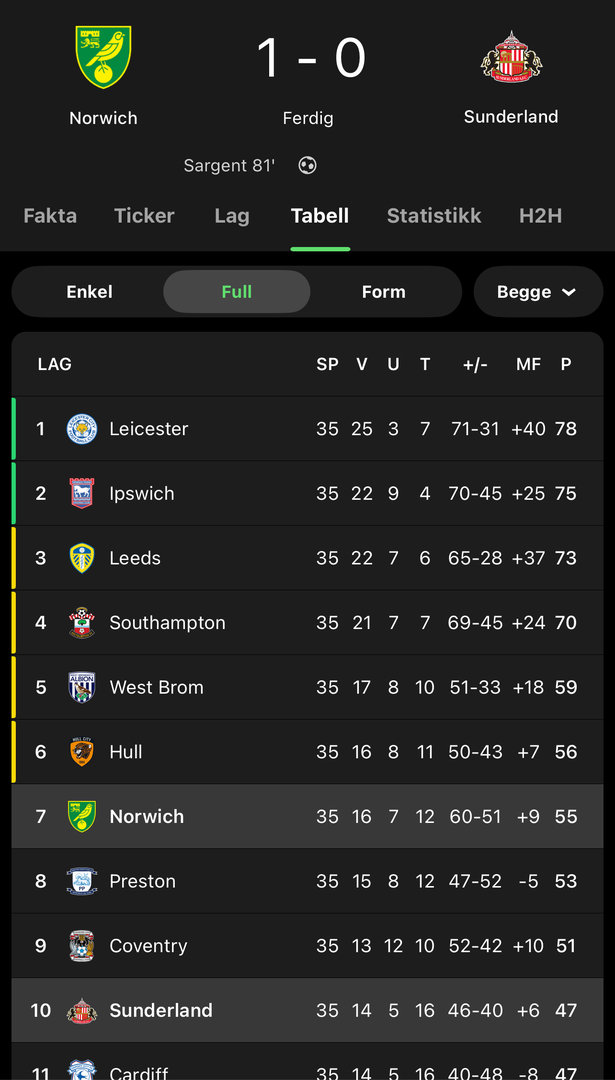The image size is (615, 1080).
Task: Click the P points column header
Action: 566,364
